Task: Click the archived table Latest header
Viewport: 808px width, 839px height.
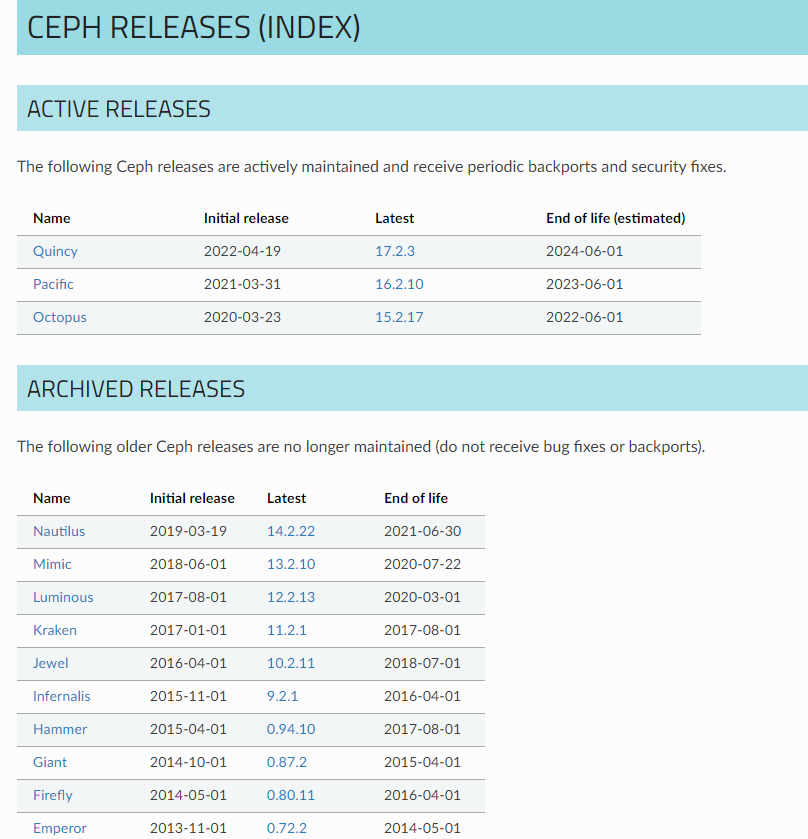Action: [286, 498]
